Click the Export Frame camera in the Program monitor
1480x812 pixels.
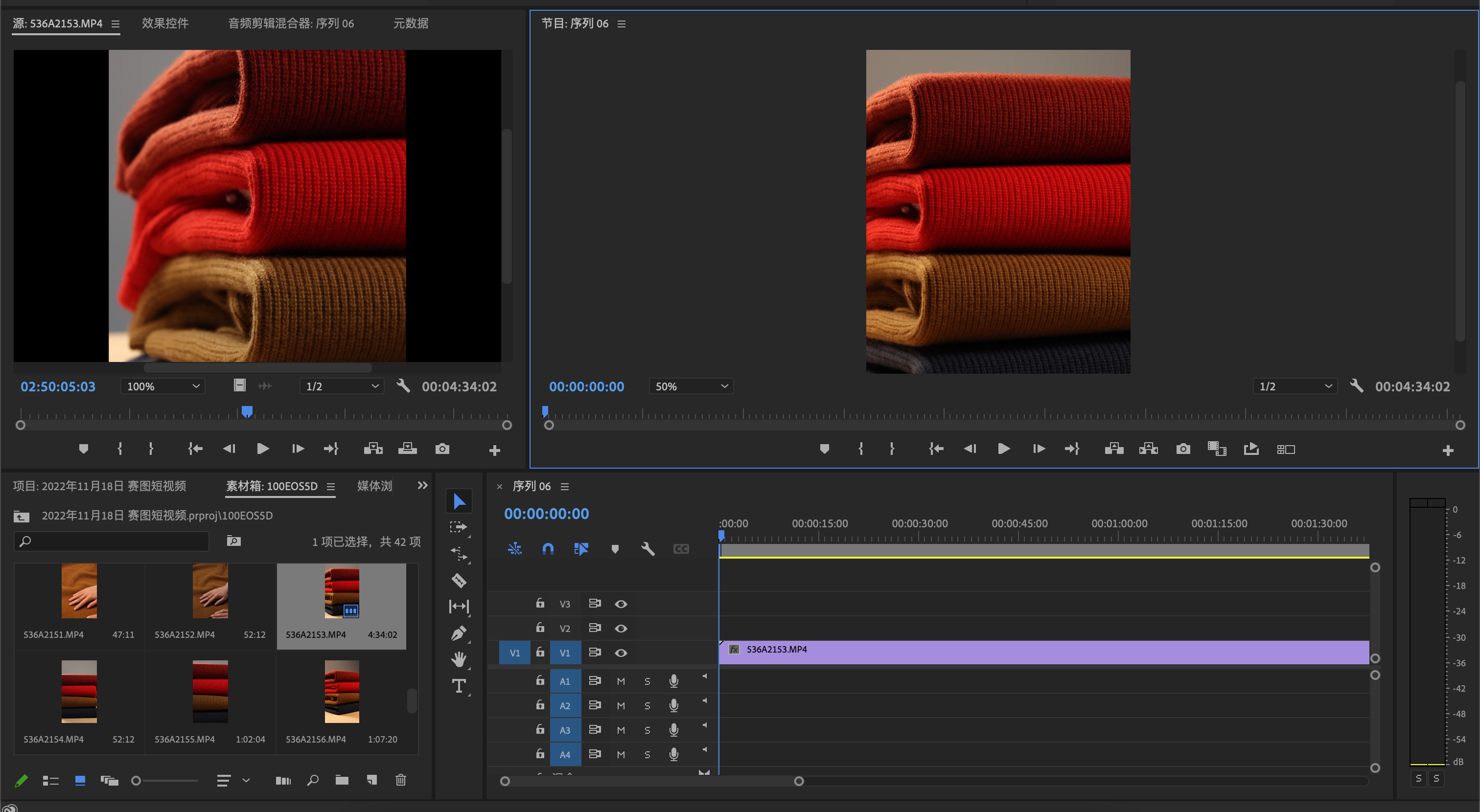[x=1183, y=449]
